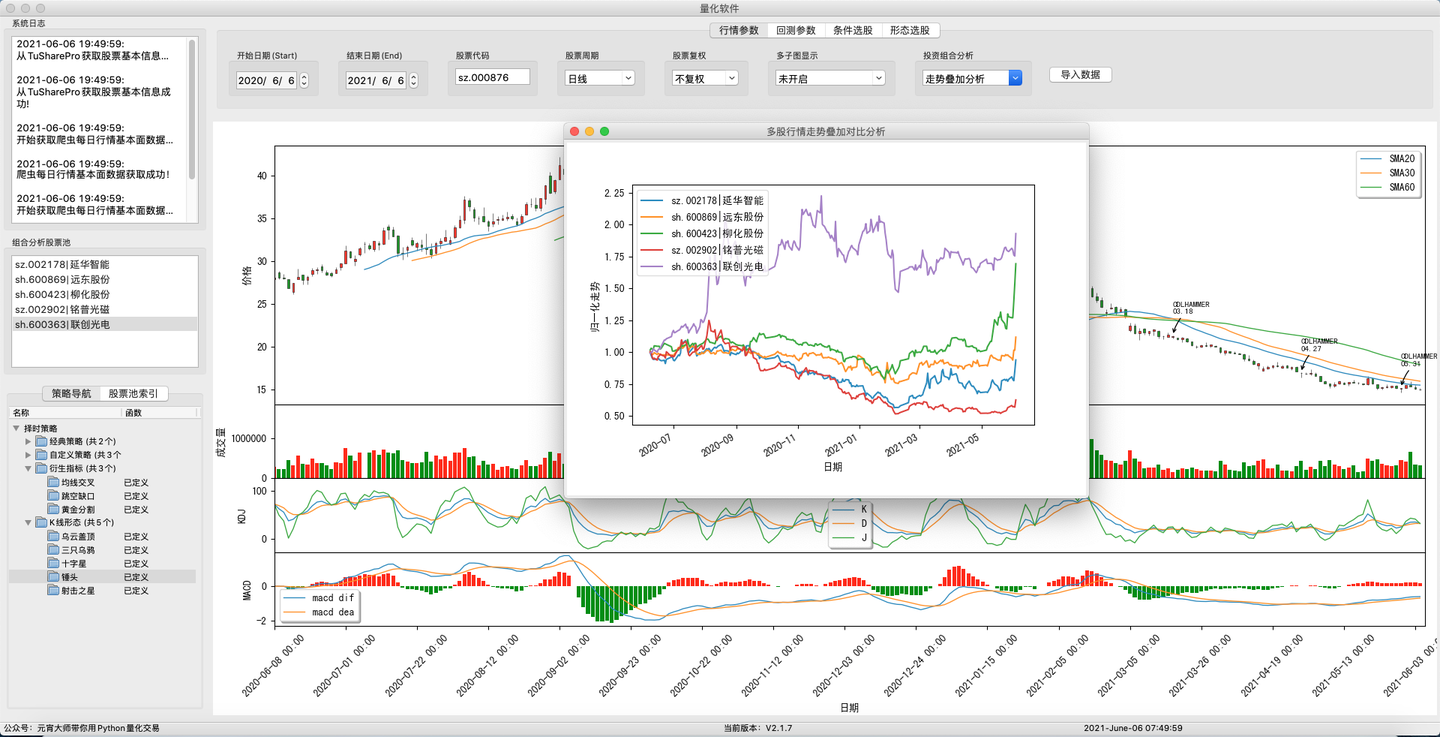Click the 系统日志 scrollbar

[x=192, y=110]
